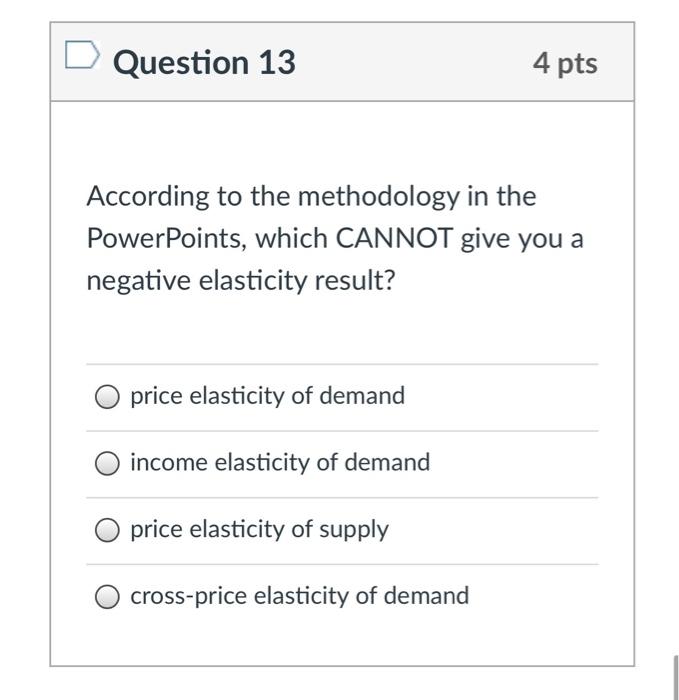
Task: Click the 'cross-price elasticity of demand' answer label
Action: tap(300, 596)
